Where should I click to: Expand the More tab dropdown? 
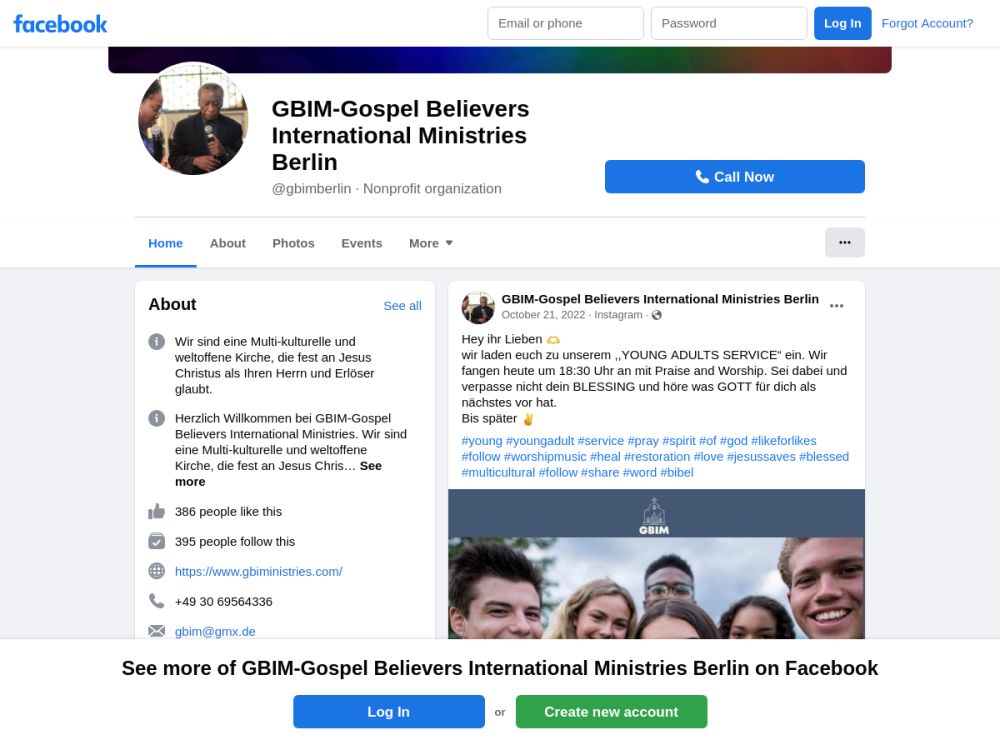point(431,243)
